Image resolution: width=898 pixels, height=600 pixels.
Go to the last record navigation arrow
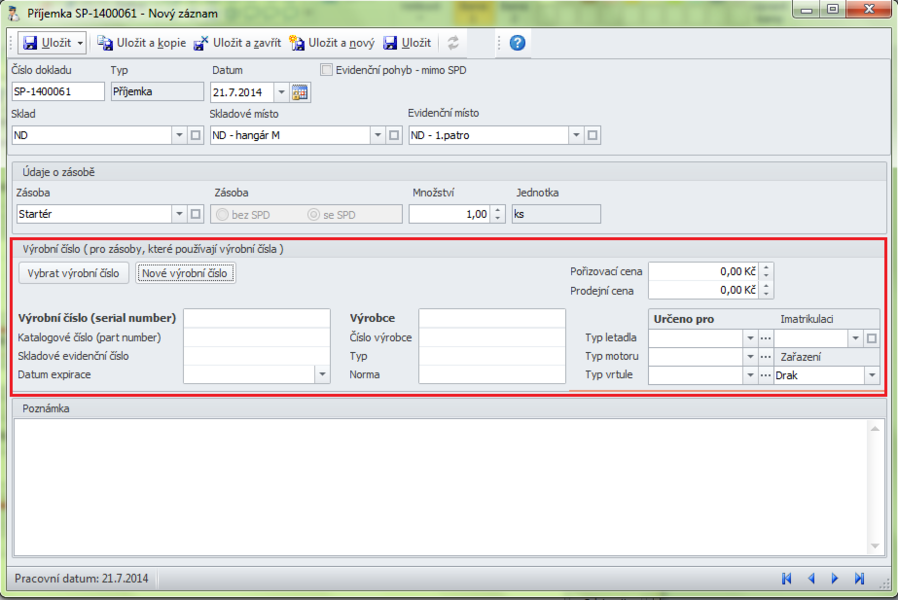tap(859, 578)
